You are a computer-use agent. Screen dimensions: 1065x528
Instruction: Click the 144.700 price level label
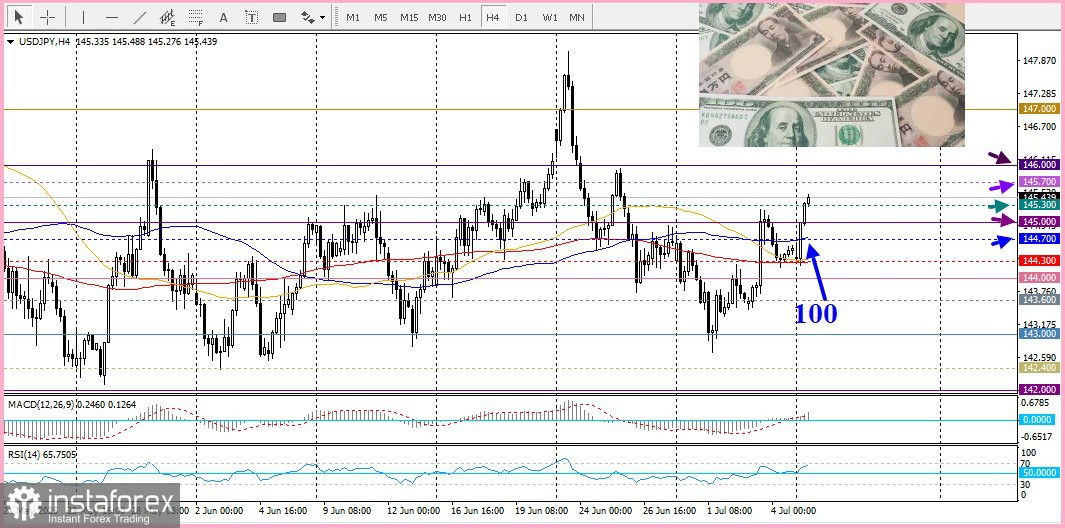click(x=1039, y=239)
